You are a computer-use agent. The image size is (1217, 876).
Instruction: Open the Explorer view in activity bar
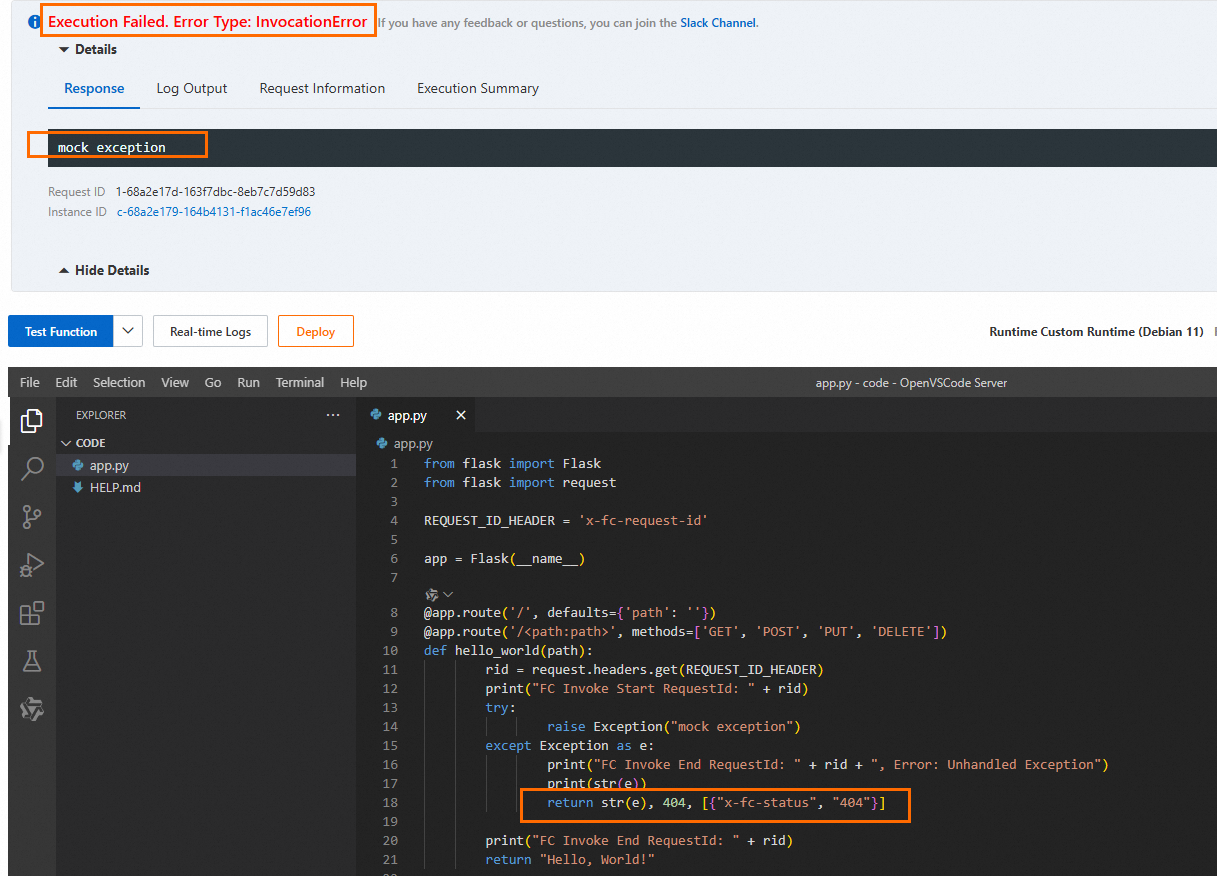32,421
